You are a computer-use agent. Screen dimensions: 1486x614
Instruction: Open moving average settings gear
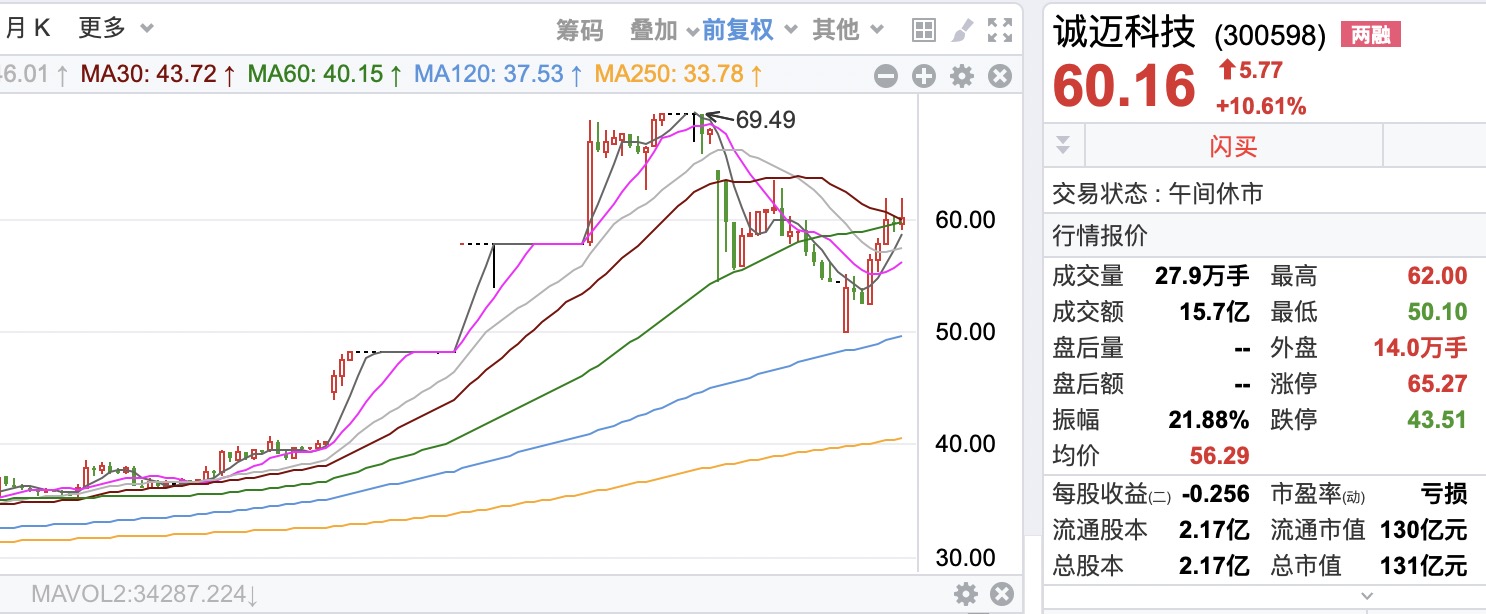pyautogui.click(x=961, y=76)
